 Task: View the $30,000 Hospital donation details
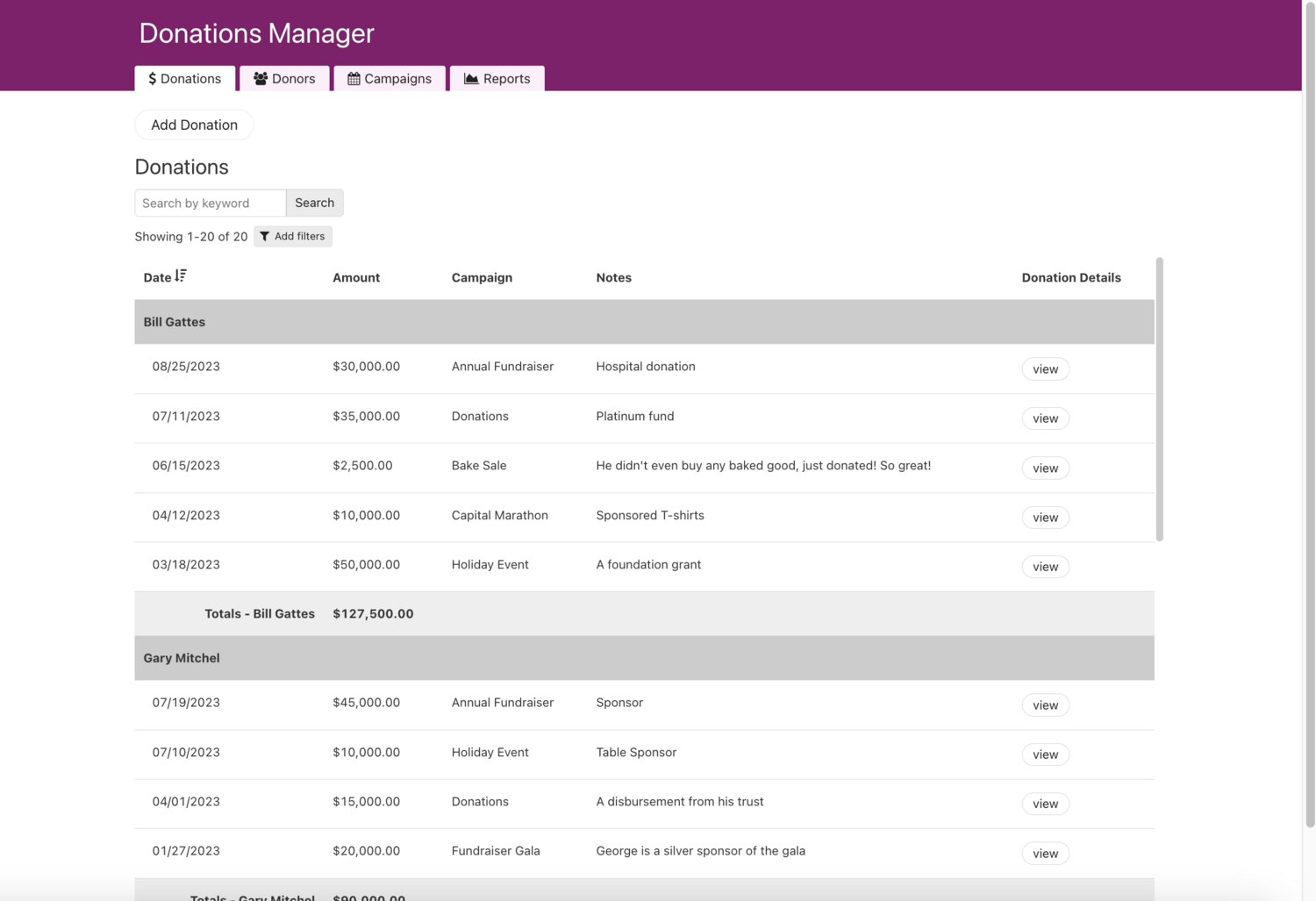(1045, 369)
